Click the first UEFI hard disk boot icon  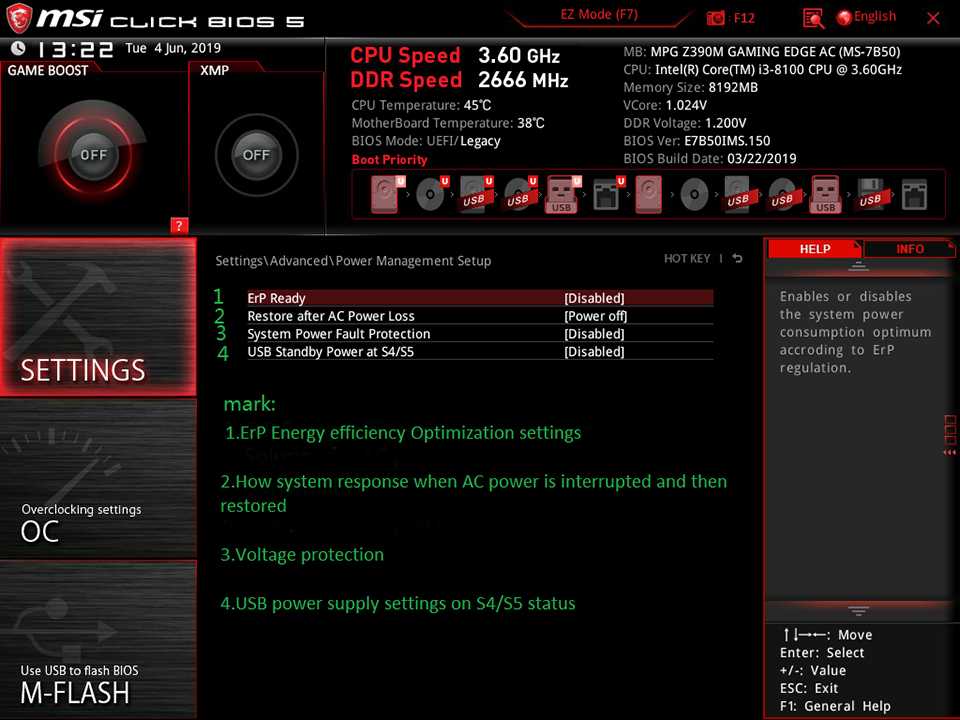(386, 194)
